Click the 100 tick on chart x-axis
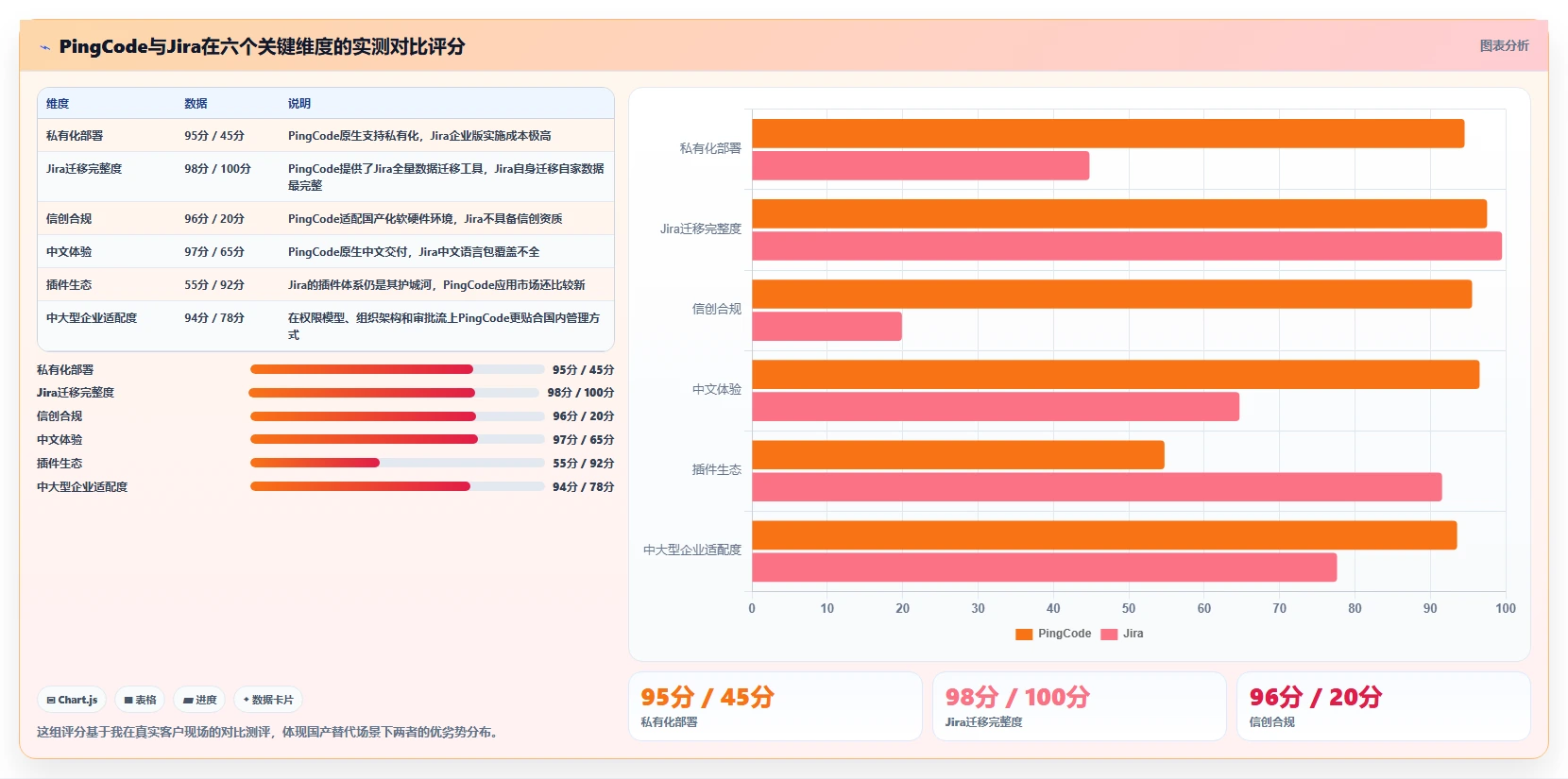Image resolution: width=1568 pixels, height=779 pixels. [x=1506, y=608]
